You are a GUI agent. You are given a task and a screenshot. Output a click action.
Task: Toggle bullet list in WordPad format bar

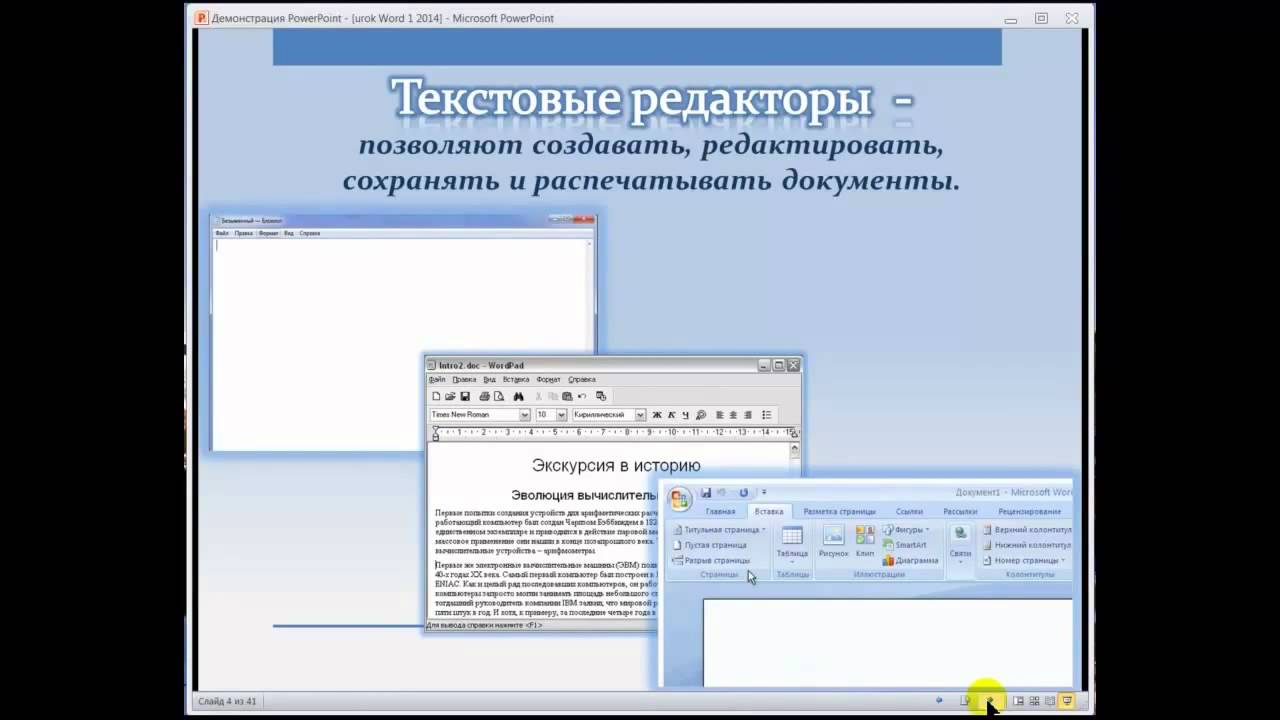pos(767,415)
